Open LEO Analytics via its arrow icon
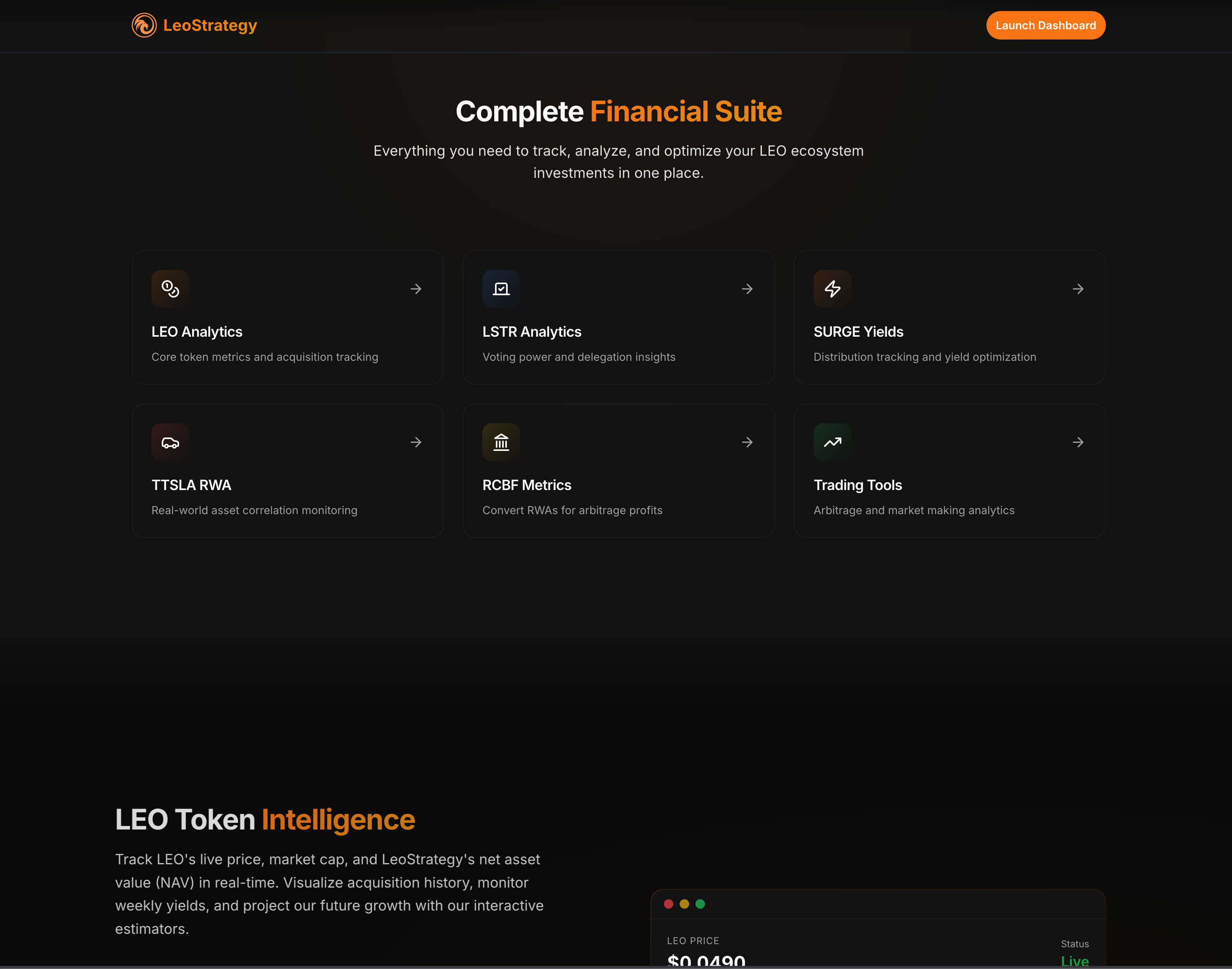This screenshot has height=969, width=1232. click(416, 289)
